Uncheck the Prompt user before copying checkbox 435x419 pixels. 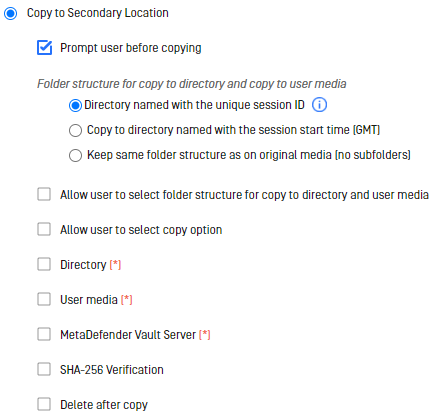tap(44, 48)
